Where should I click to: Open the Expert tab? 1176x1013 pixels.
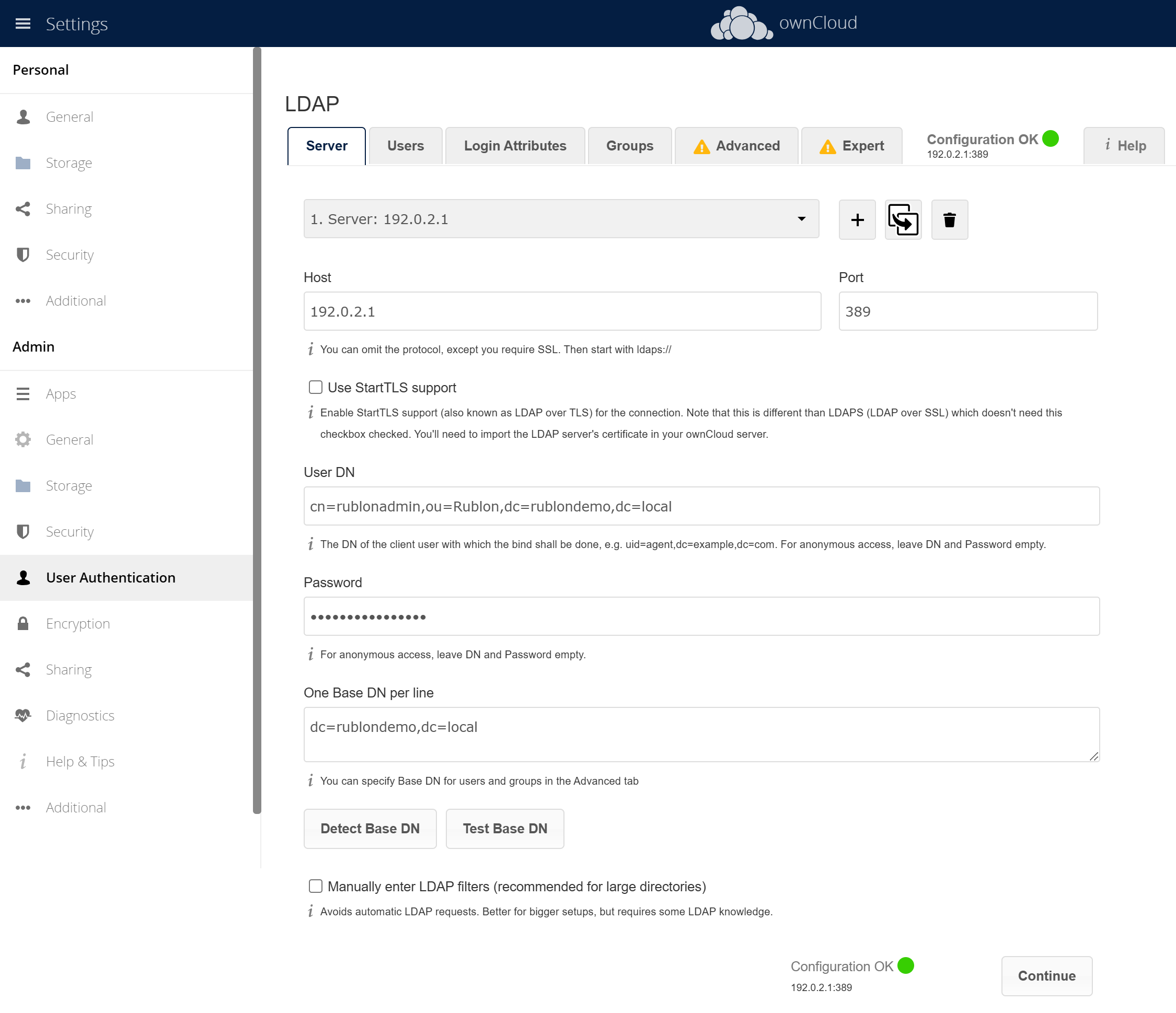[x=851, y=146]
